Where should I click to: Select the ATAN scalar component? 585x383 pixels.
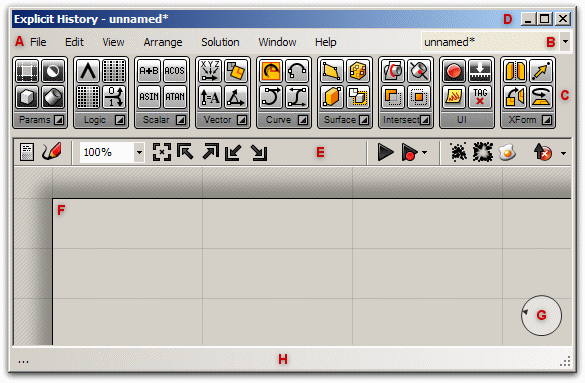click(x=175, y=97)
